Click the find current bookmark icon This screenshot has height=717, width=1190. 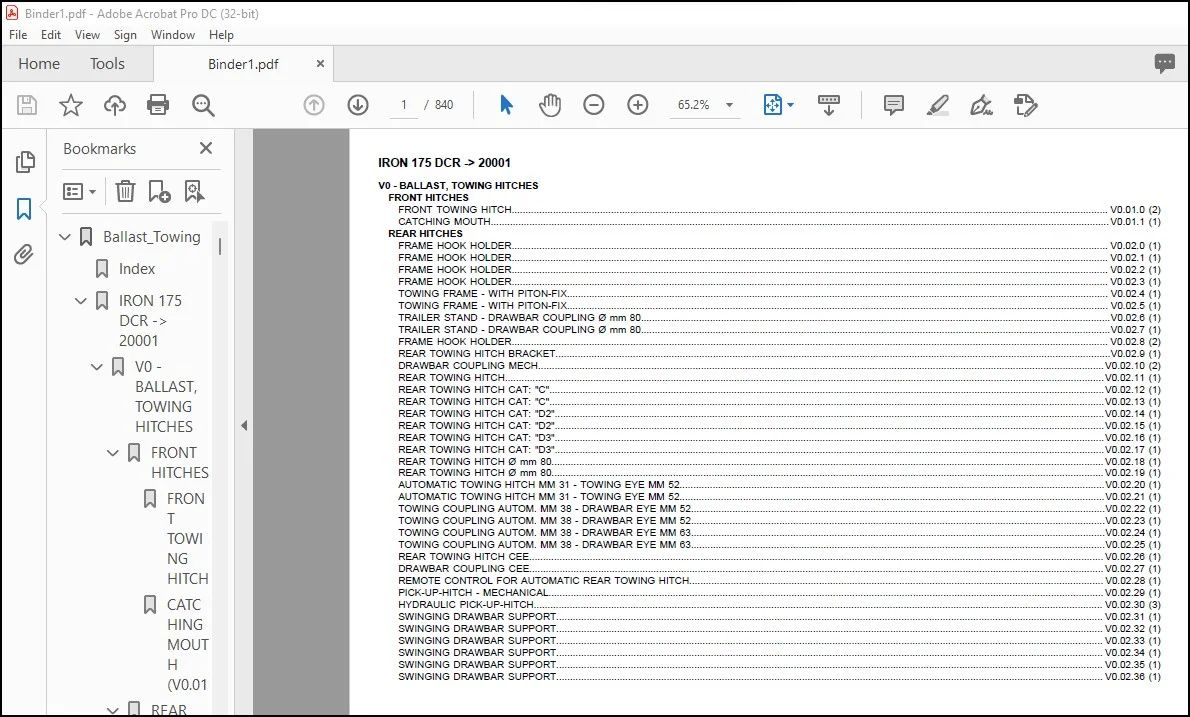pos(194,191)
